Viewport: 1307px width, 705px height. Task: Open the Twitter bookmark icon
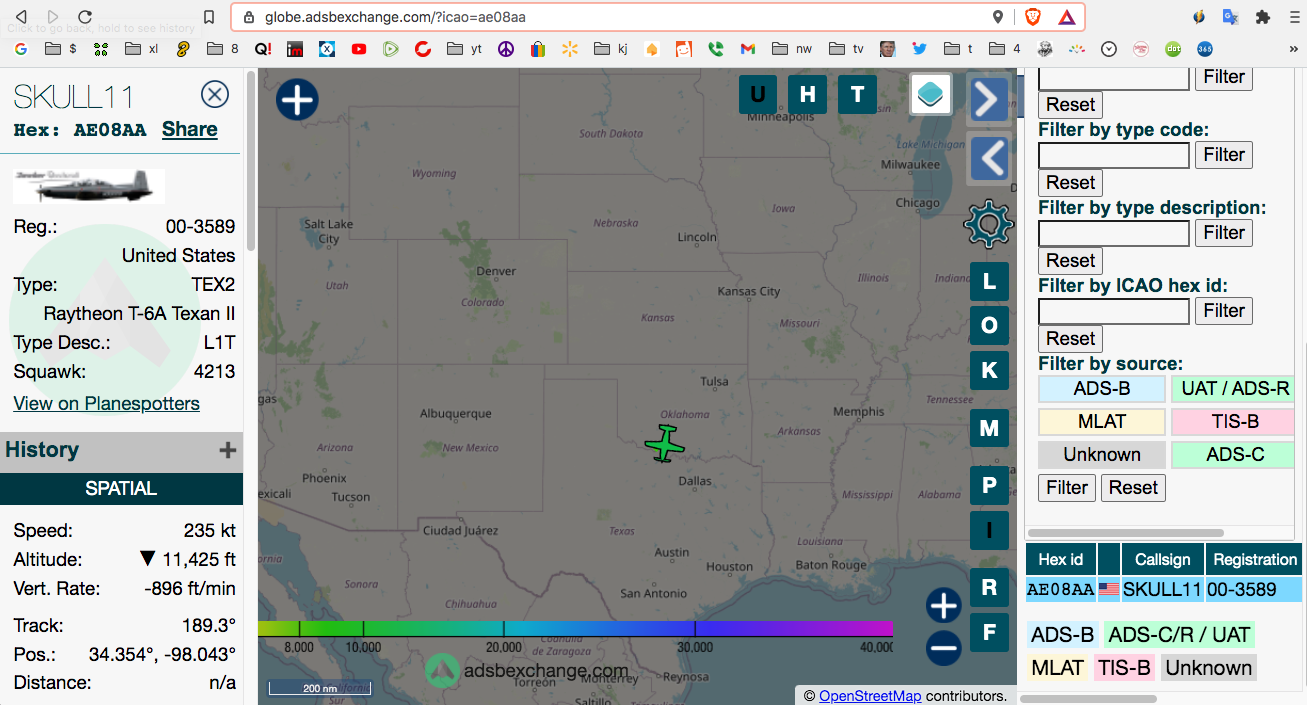coord(919,48)
